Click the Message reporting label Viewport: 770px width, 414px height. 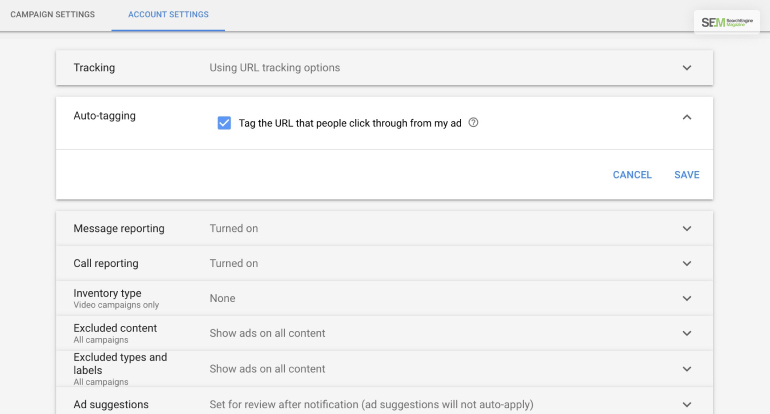pyautogui.click(x=119, y=228)
